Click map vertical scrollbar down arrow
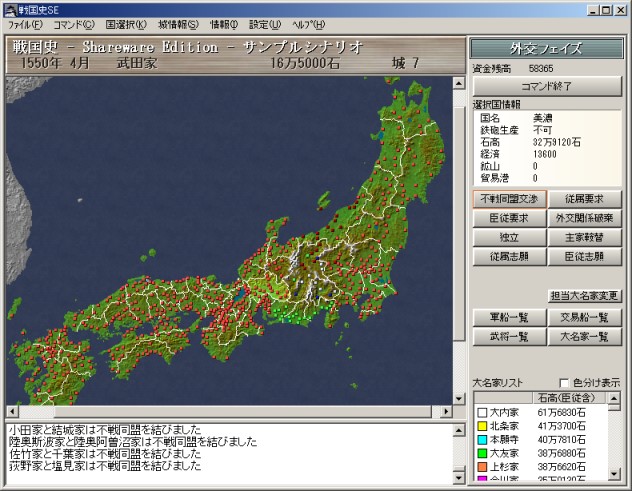This screenshot has width=632, height=491. coord(459,399)
